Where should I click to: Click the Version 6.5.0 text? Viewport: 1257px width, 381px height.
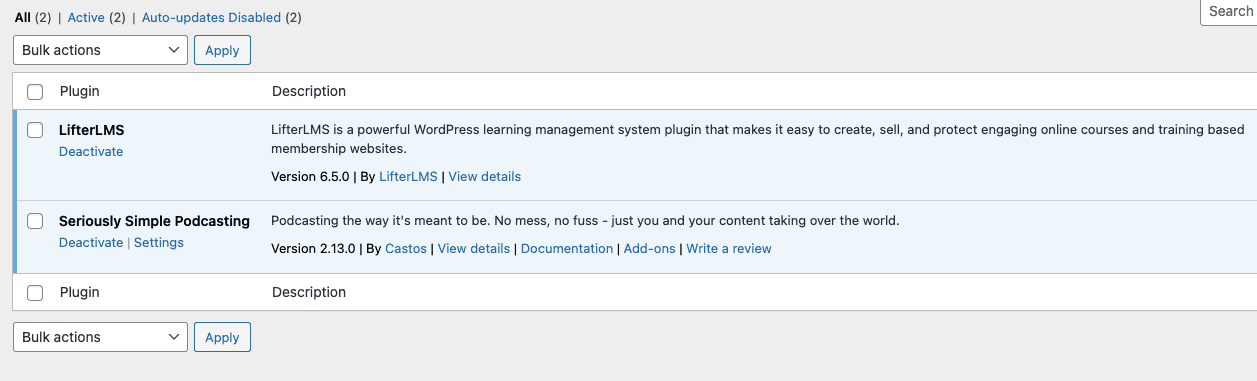(310, 176)
